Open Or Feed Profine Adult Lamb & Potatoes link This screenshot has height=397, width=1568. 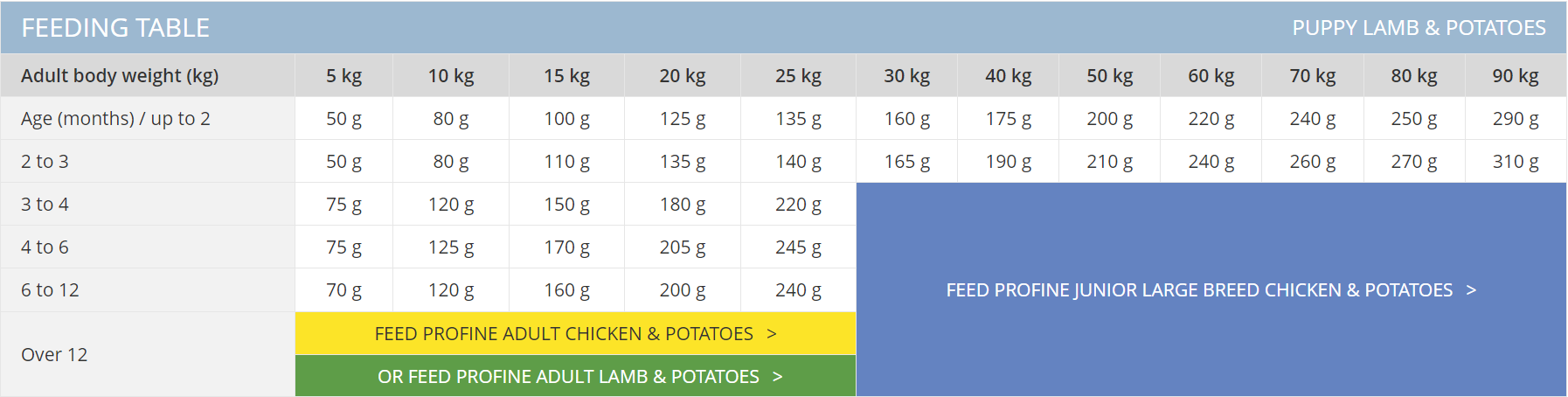point(575,376)
